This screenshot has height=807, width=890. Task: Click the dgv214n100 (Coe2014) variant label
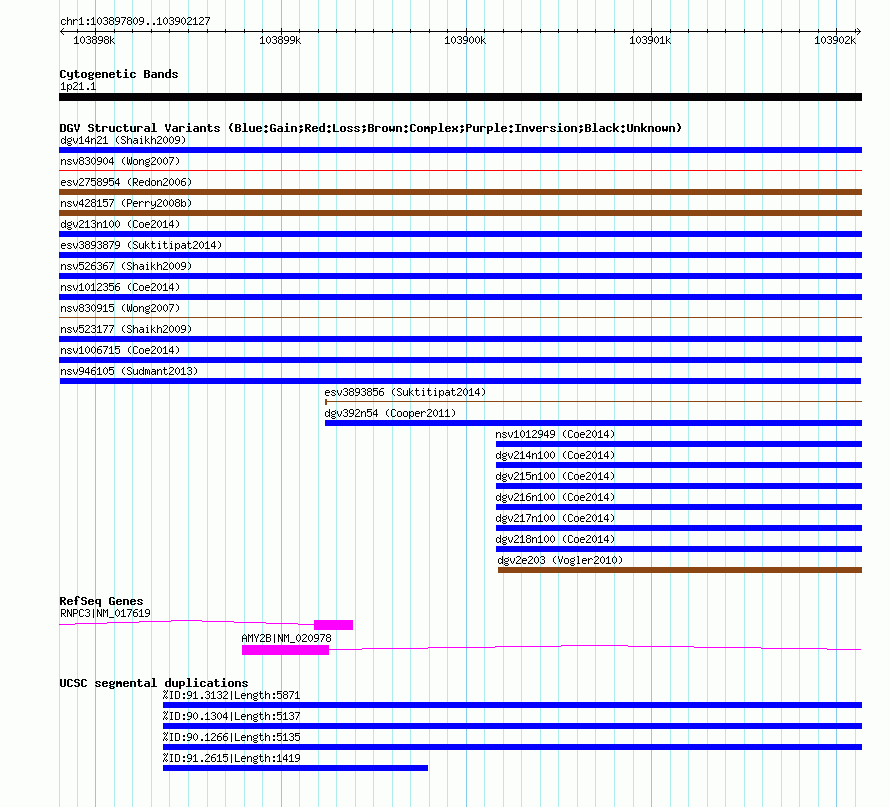pyautogui.click(x=555, y=455)
